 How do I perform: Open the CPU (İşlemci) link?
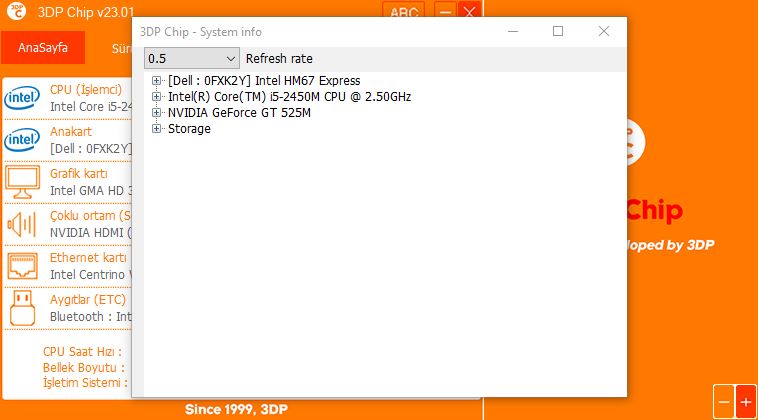coord(86,89)
